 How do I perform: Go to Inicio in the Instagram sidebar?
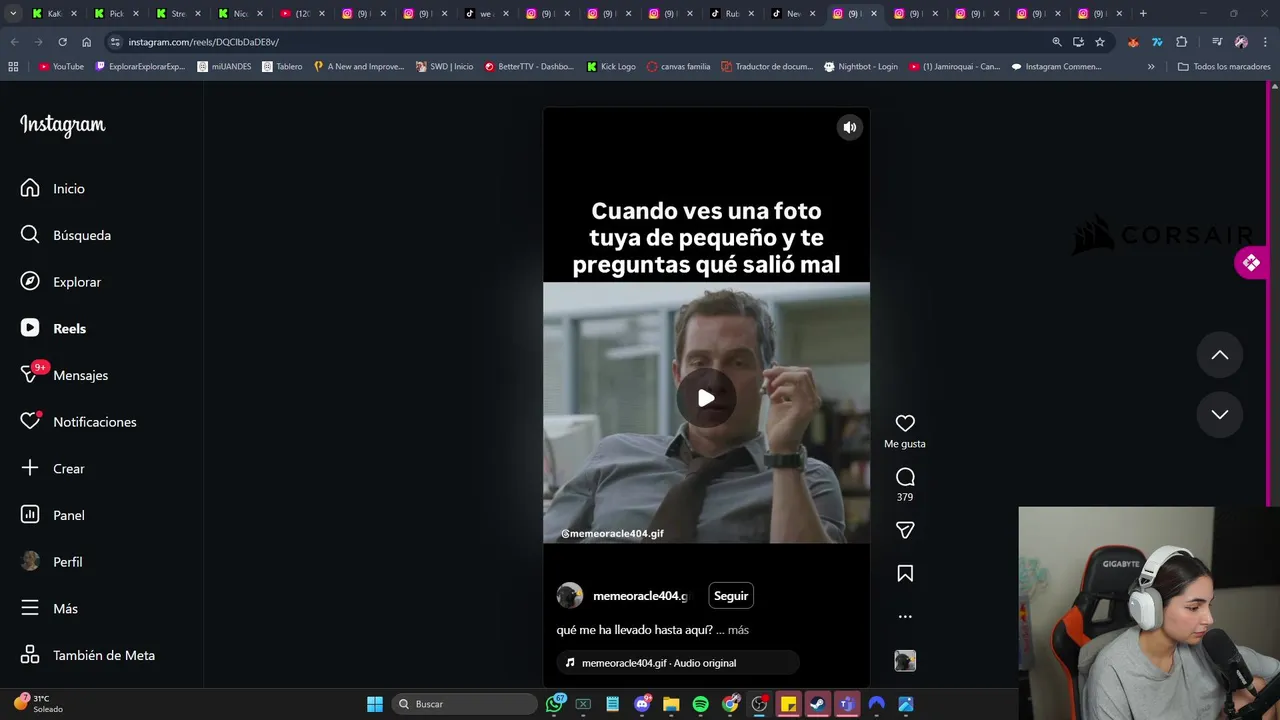coord(53,188)
